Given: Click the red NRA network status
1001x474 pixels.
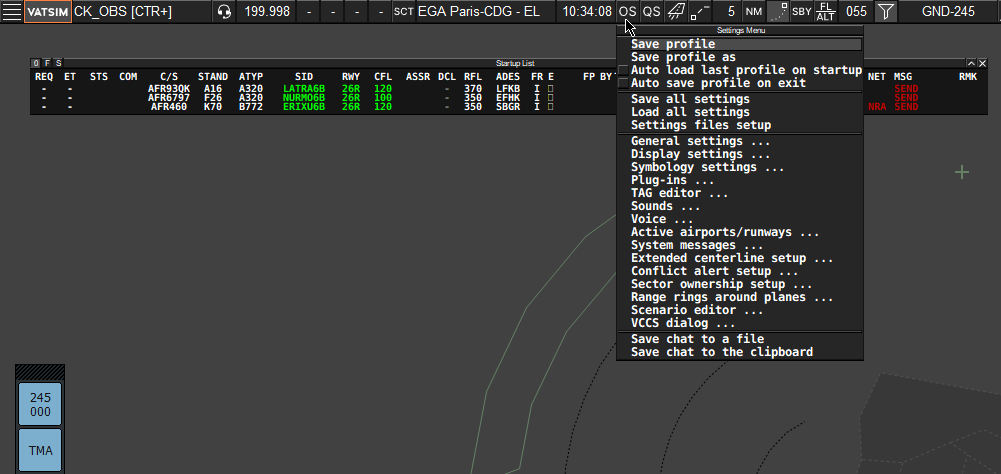Looking at the screenshot, I should point(877,107).
